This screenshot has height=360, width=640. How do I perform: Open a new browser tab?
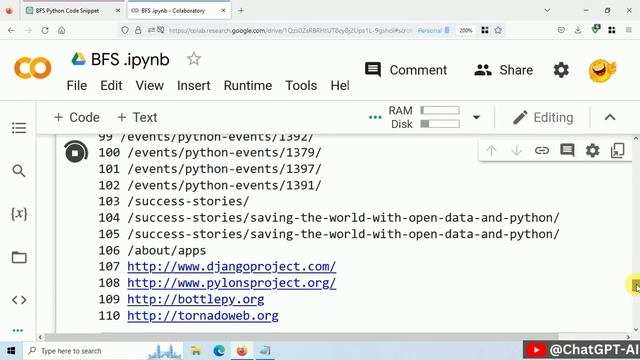coord(241,11)
